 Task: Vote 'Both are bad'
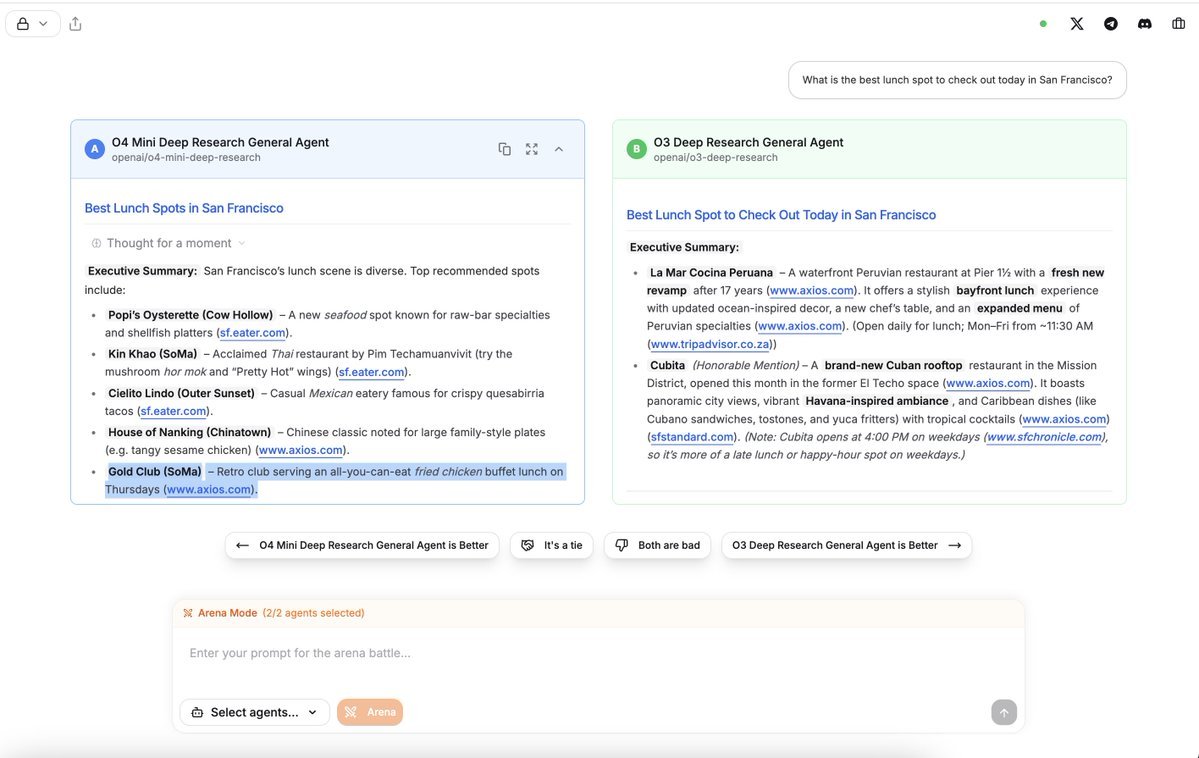(x=658, y=545)
